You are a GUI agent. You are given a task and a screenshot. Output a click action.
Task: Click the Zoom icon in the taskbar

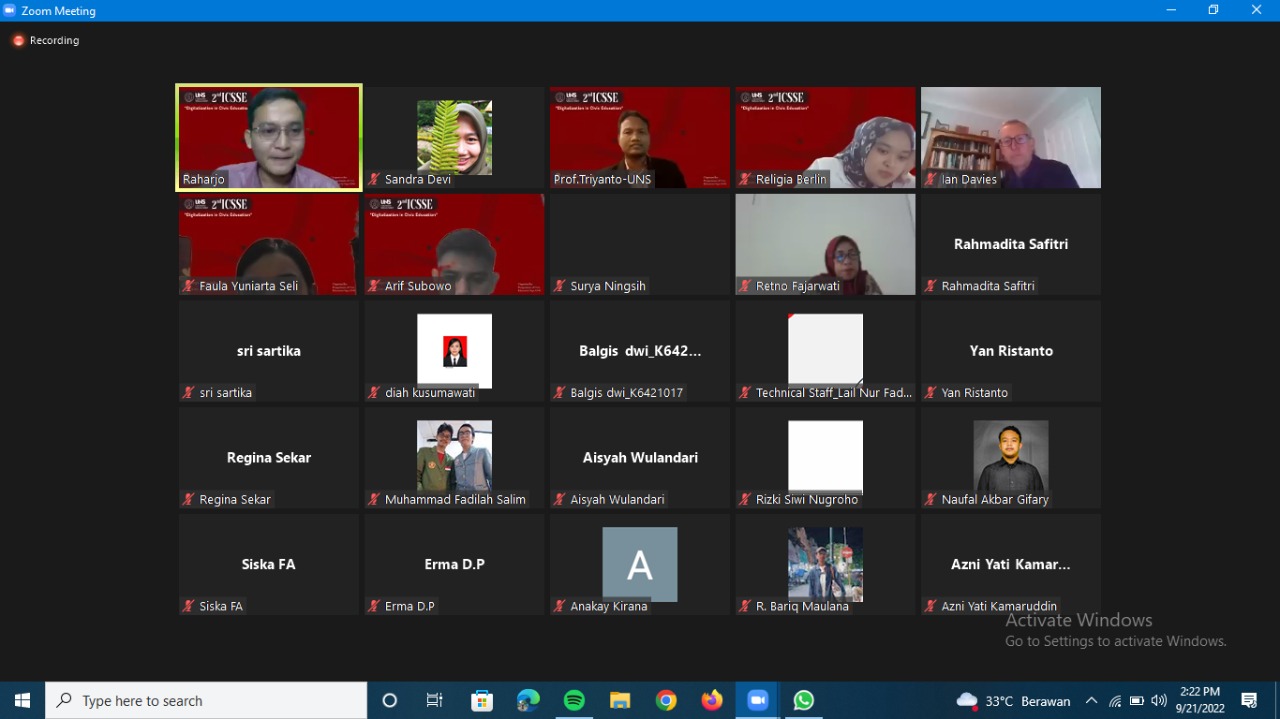click(x=758, y=701)
